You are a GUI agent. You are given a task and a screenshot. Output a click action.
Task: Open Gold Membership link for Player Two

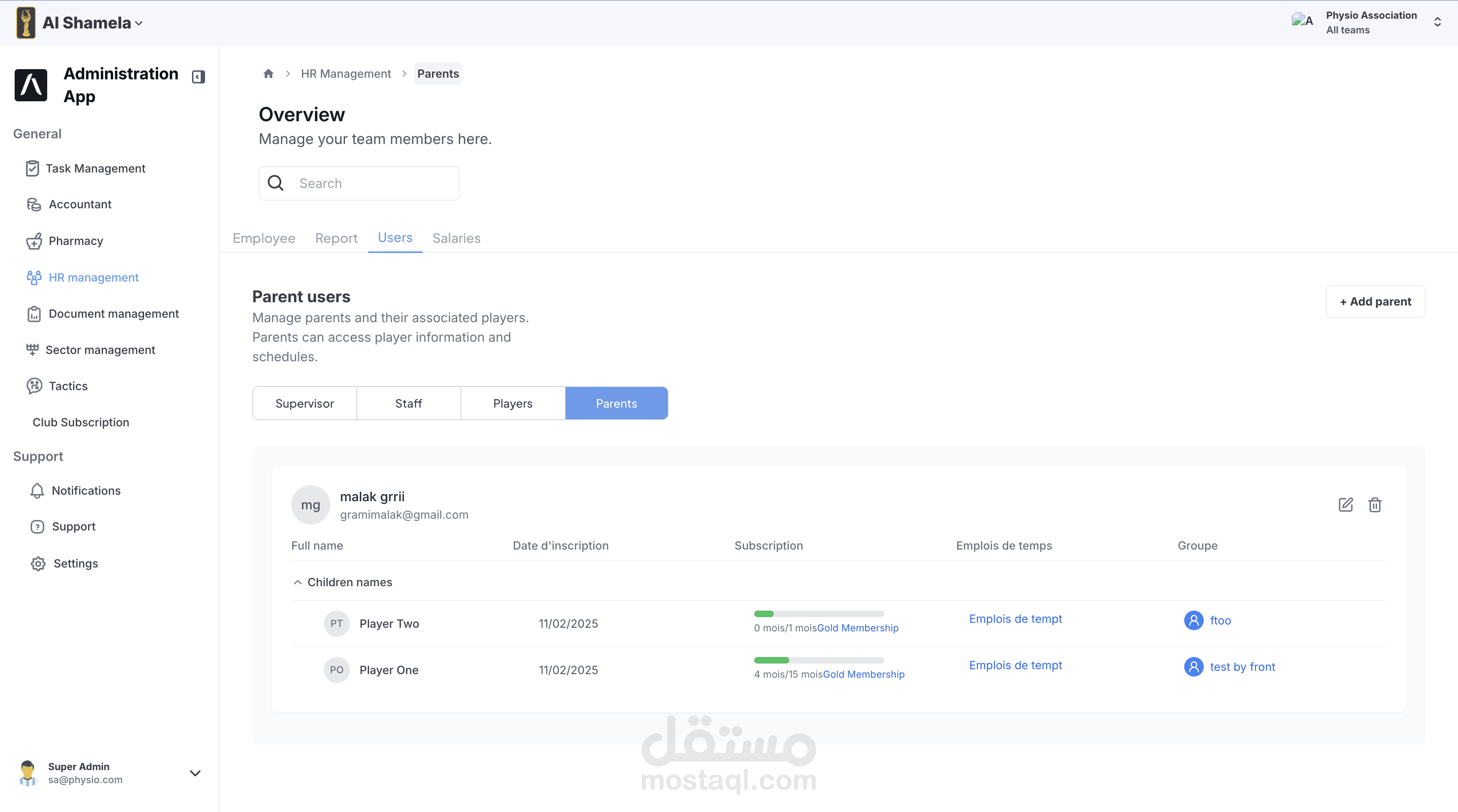pyautogui.click(x=858, y=628)
